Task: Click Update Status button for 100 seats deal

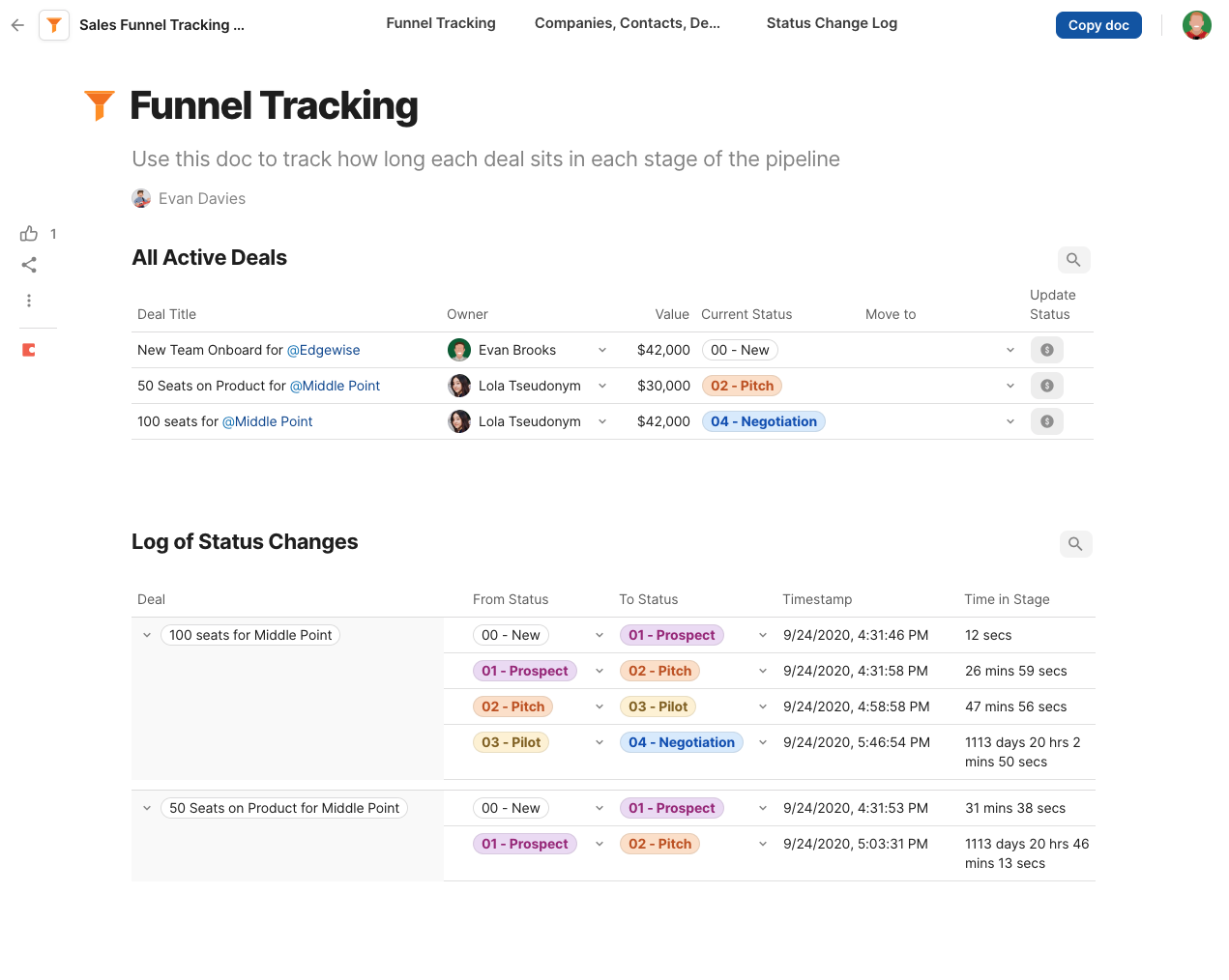Action: coord(1046,421)
